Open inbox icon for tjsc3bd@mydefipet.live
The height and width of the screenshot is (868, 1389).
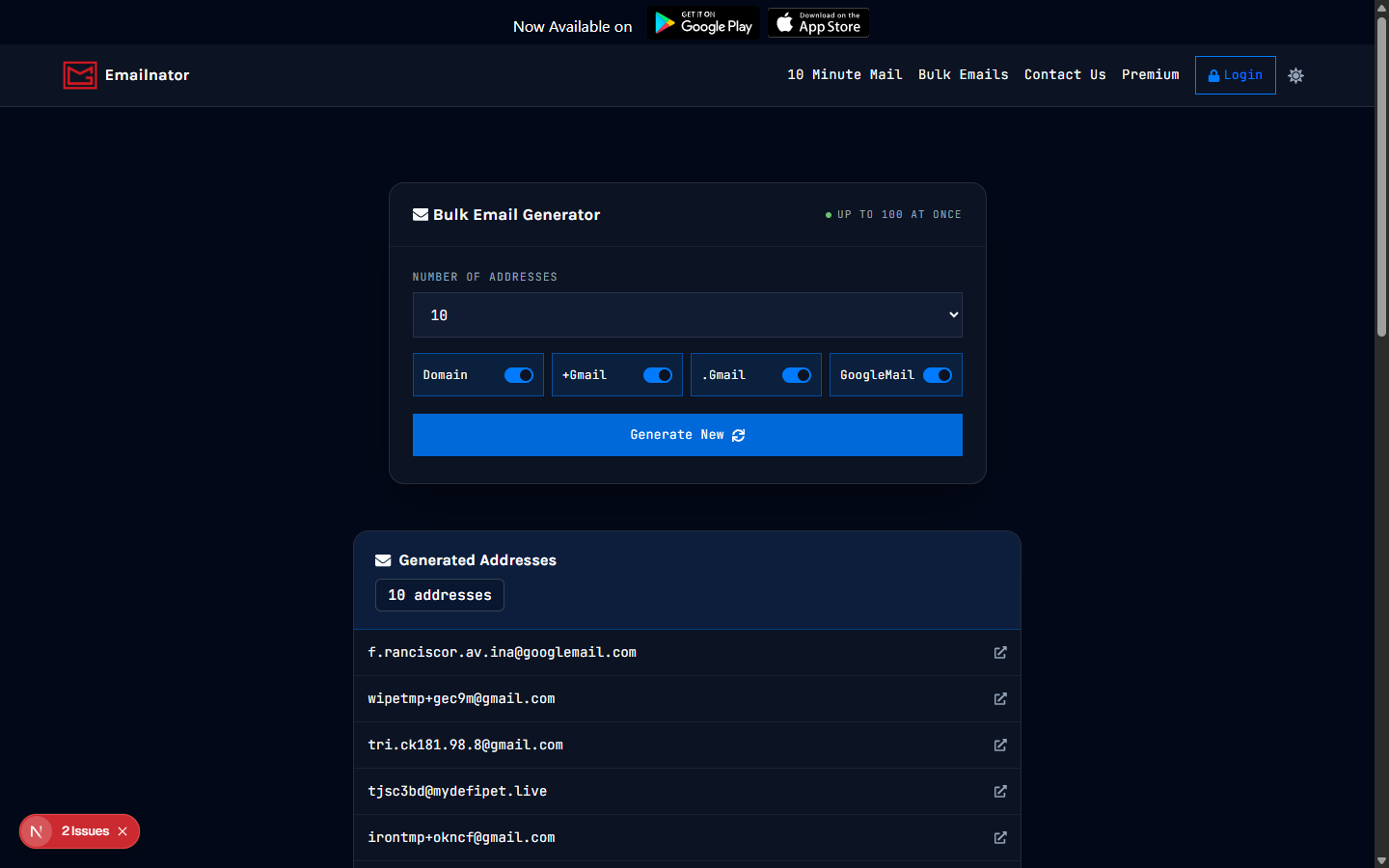[1000, 792]
